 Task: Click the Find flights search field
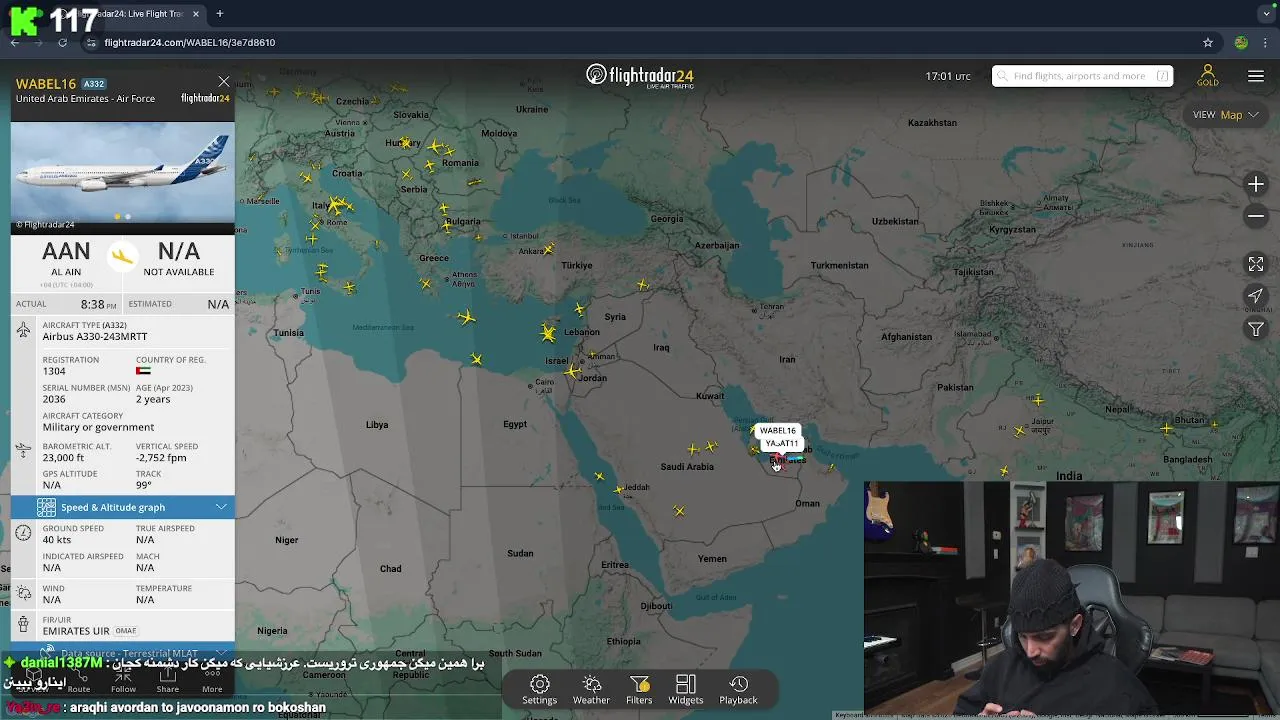(x=1082, y=76)
